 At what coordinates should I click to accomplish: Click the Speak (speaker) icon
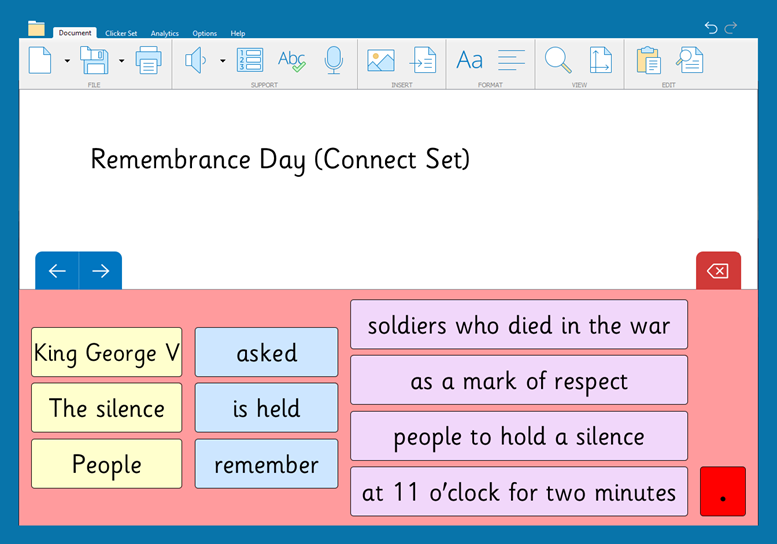click(195, 61)
